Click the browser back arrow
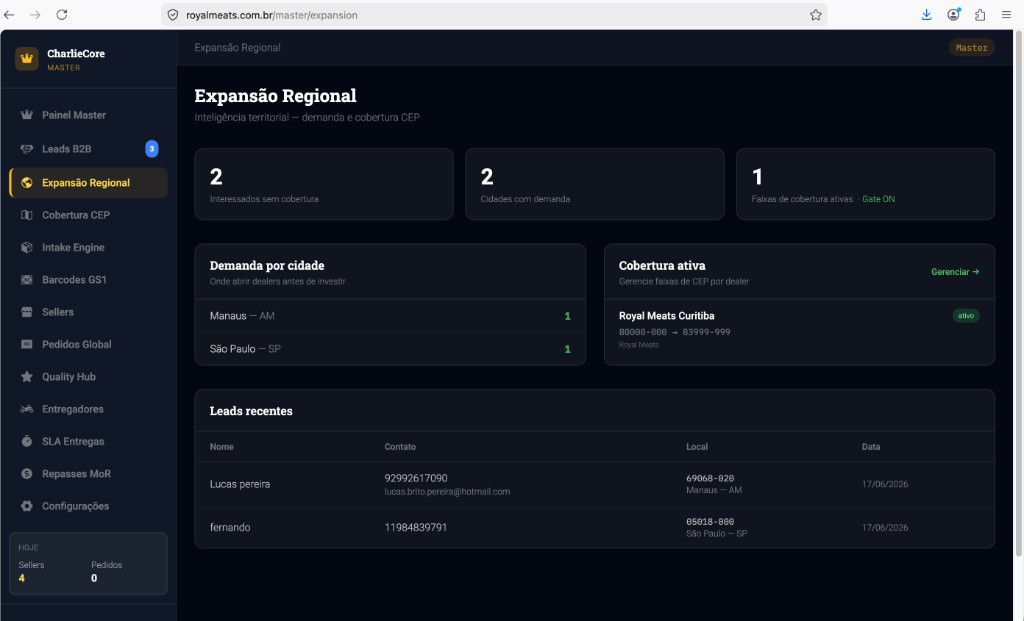1024x621 pixels. 9,14
